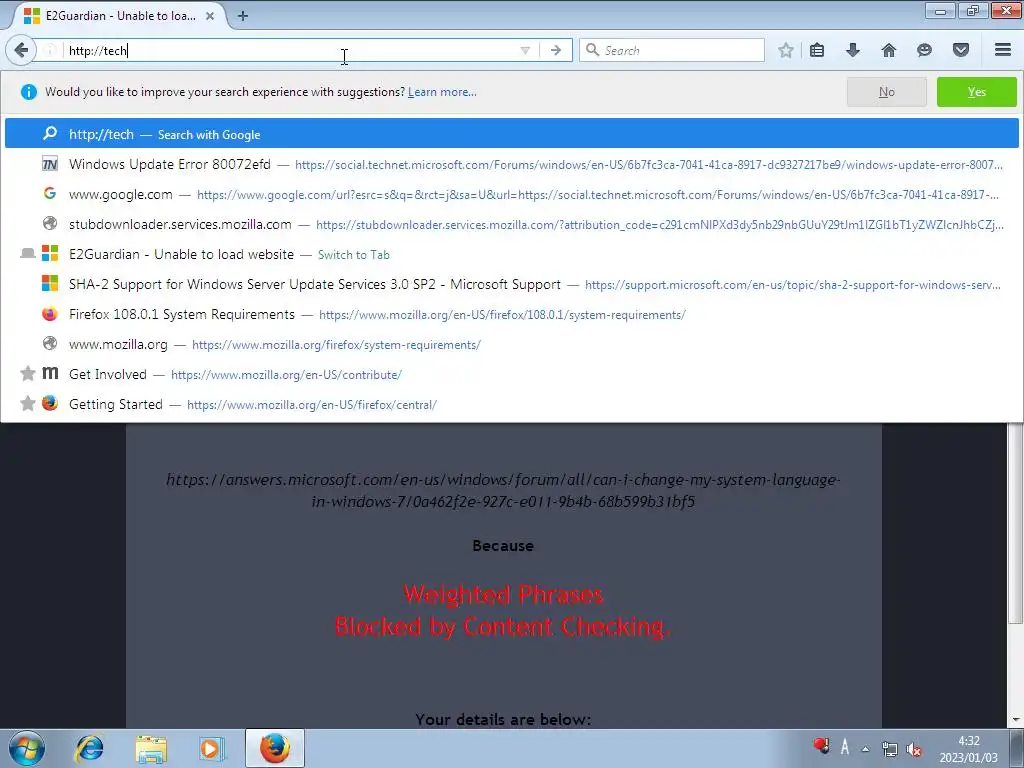Click the network tray icon
This screenshot has width=1024, height=768.
[x=889, y=749]
